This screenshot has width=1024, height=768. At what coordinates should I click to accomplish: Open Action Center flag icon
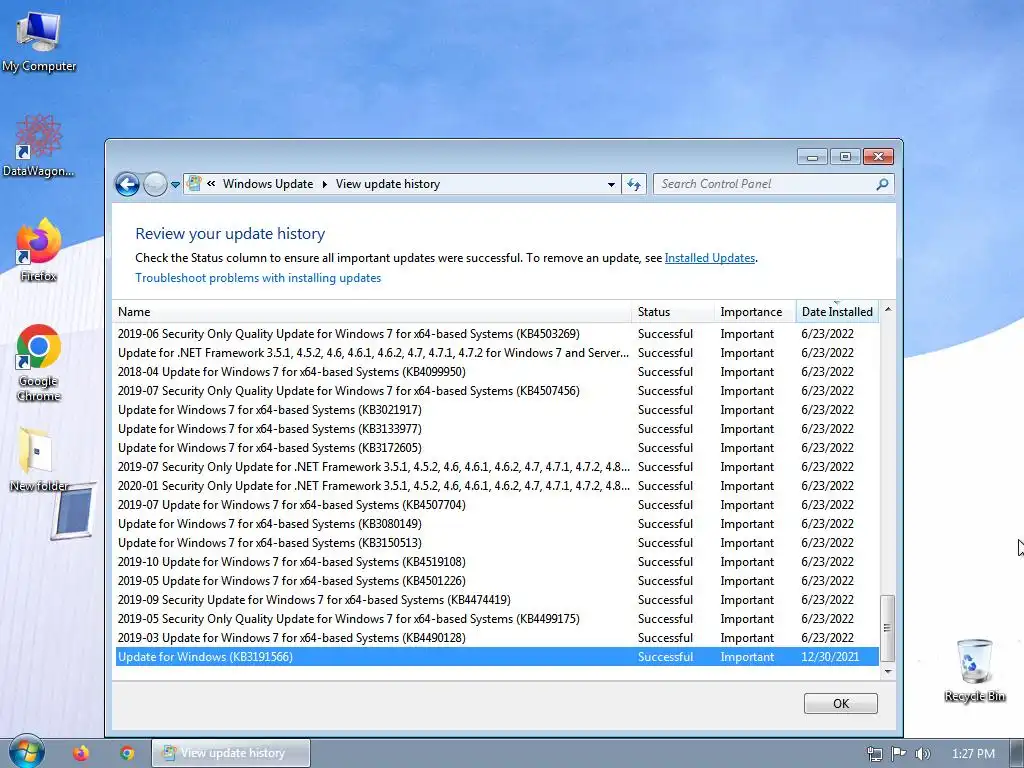click(899, 753)
